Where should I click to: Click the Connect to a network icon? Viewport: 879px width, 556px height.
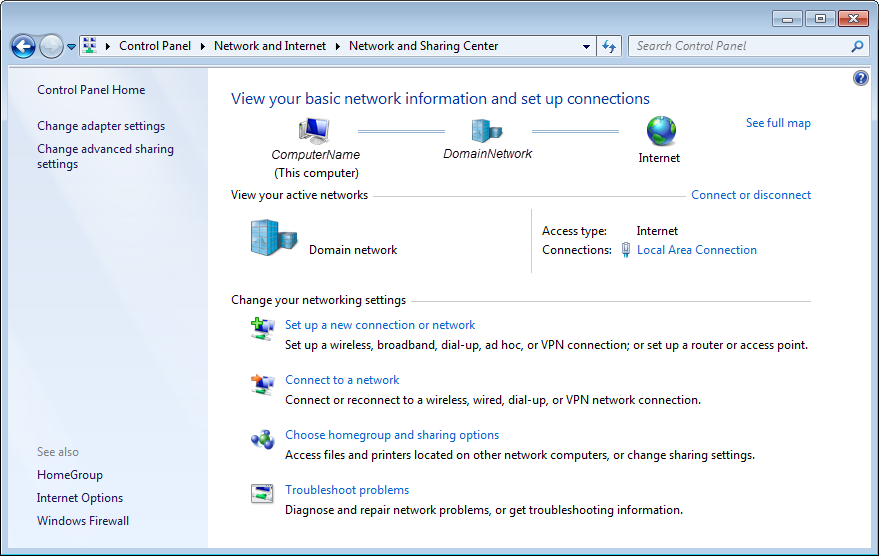[262, 384]
